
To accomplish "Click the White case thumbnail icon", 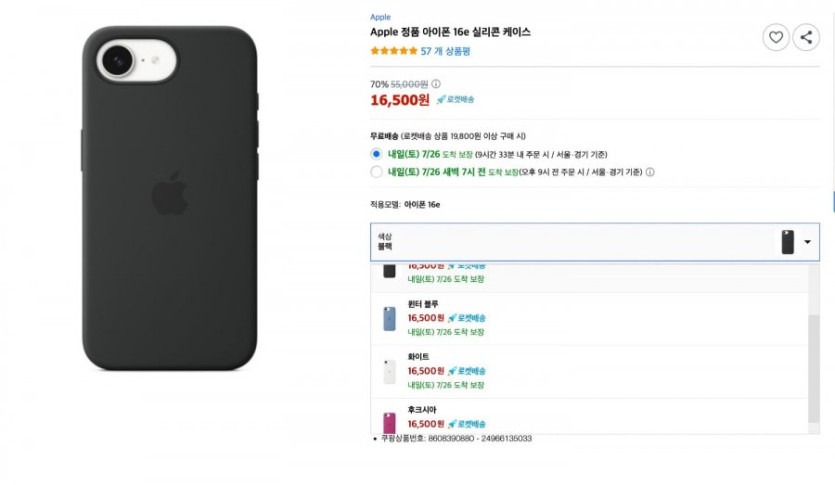I will 389,371.
